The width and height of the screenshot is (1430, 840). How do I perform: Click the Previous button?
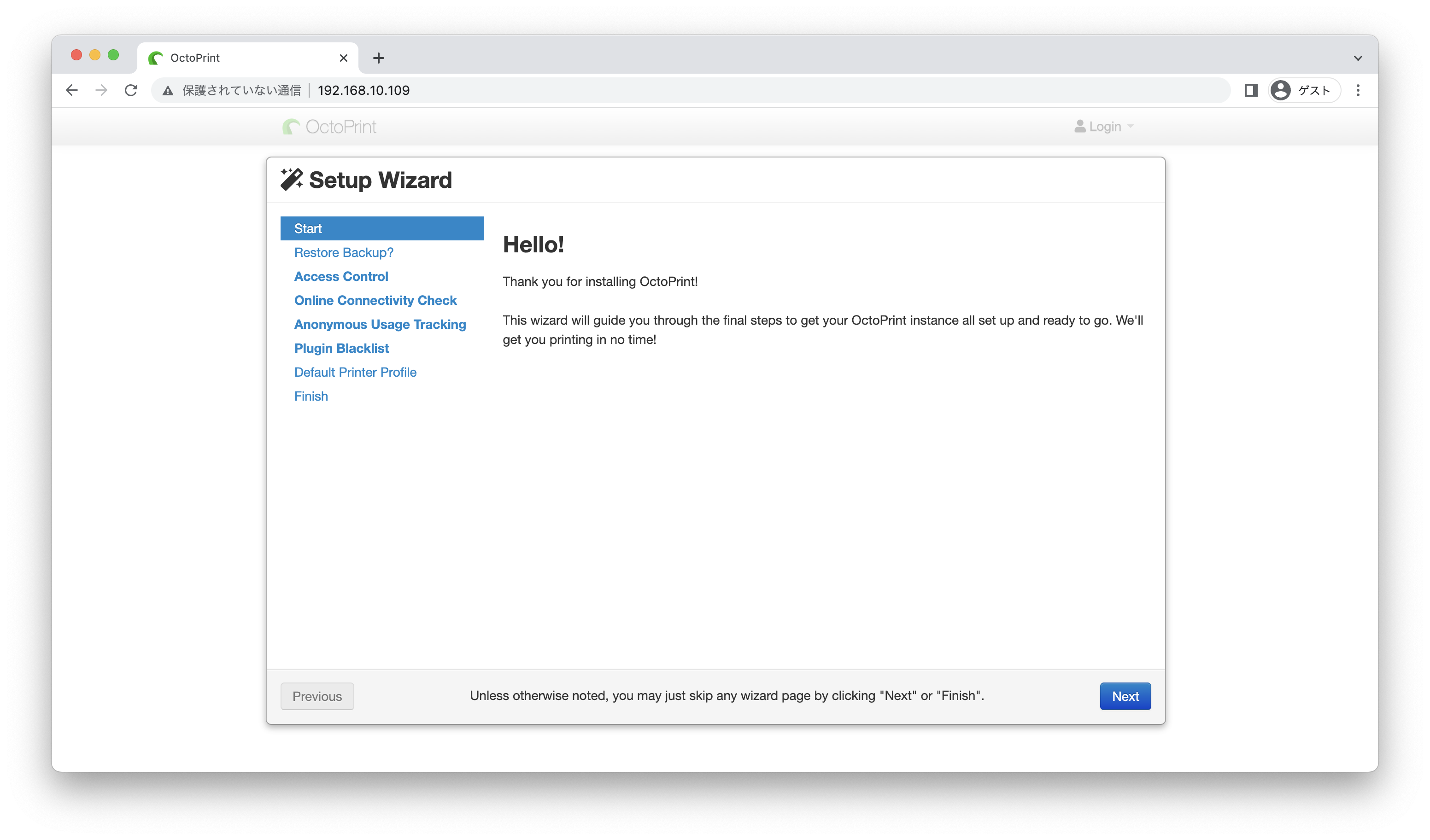click(x=316, y=696)
